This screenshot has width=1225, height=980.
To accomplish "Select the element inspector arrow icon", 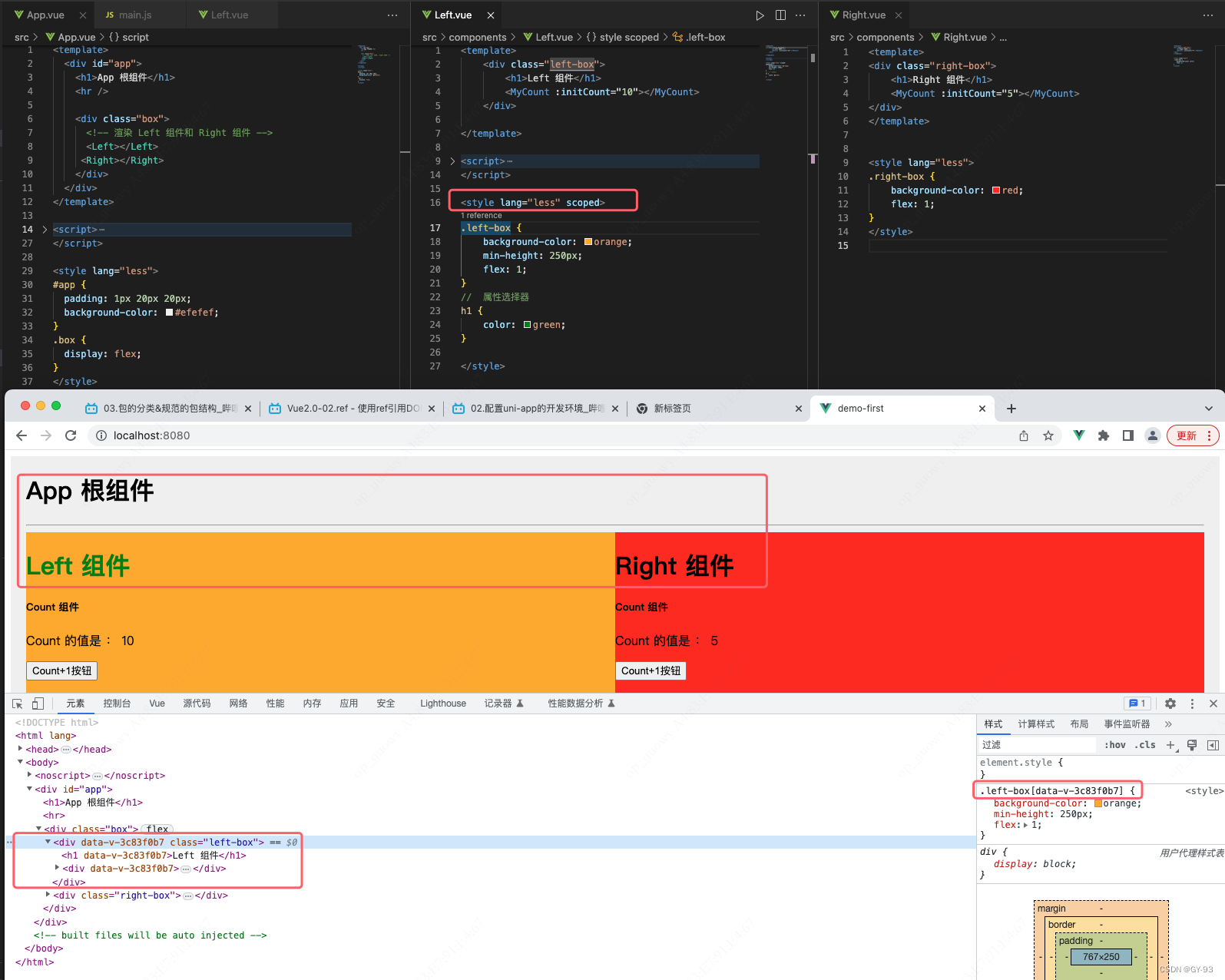I will [17, 704].
